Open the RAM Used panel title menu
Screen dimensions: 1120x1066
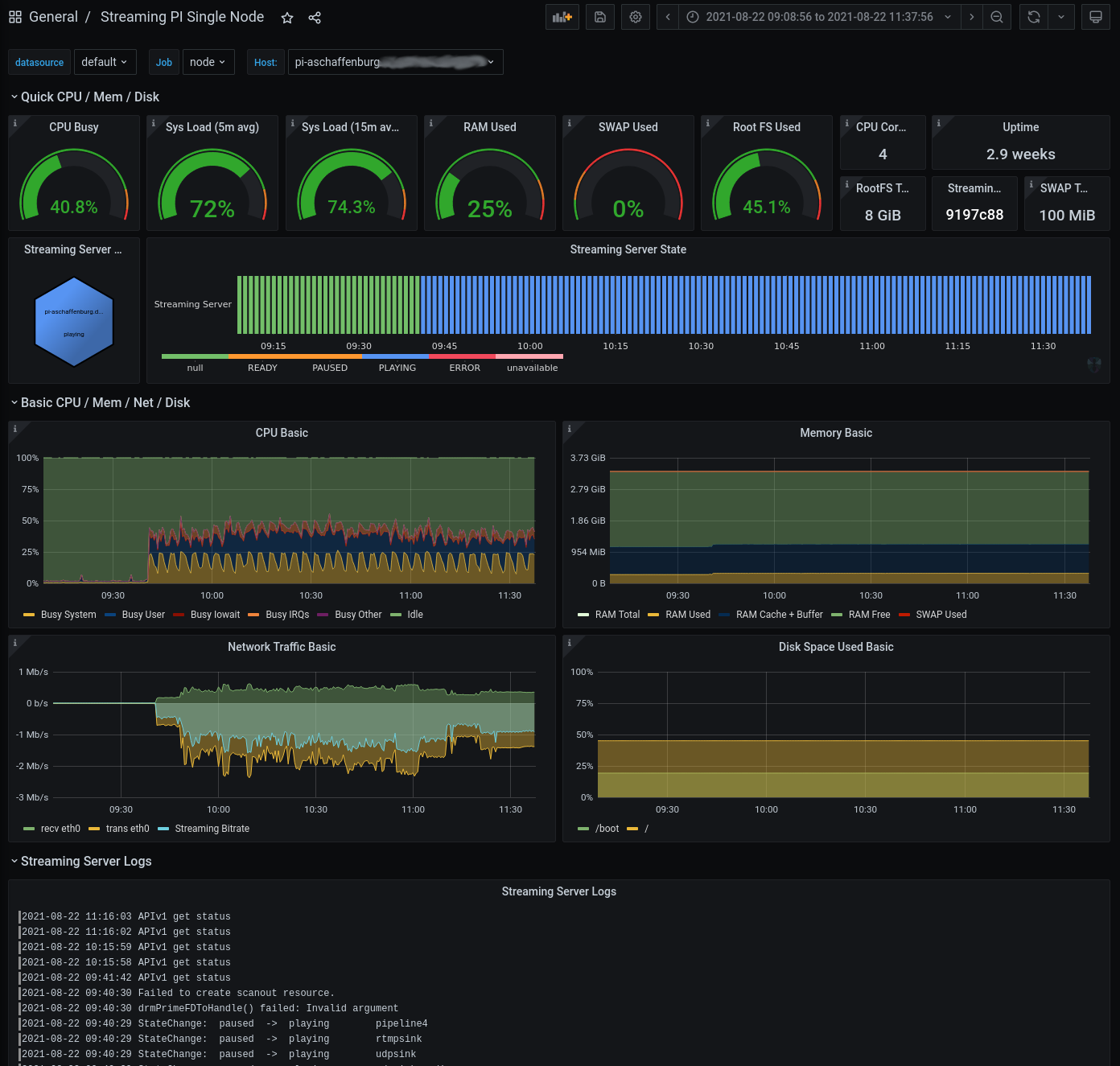(x=490, y=127)
